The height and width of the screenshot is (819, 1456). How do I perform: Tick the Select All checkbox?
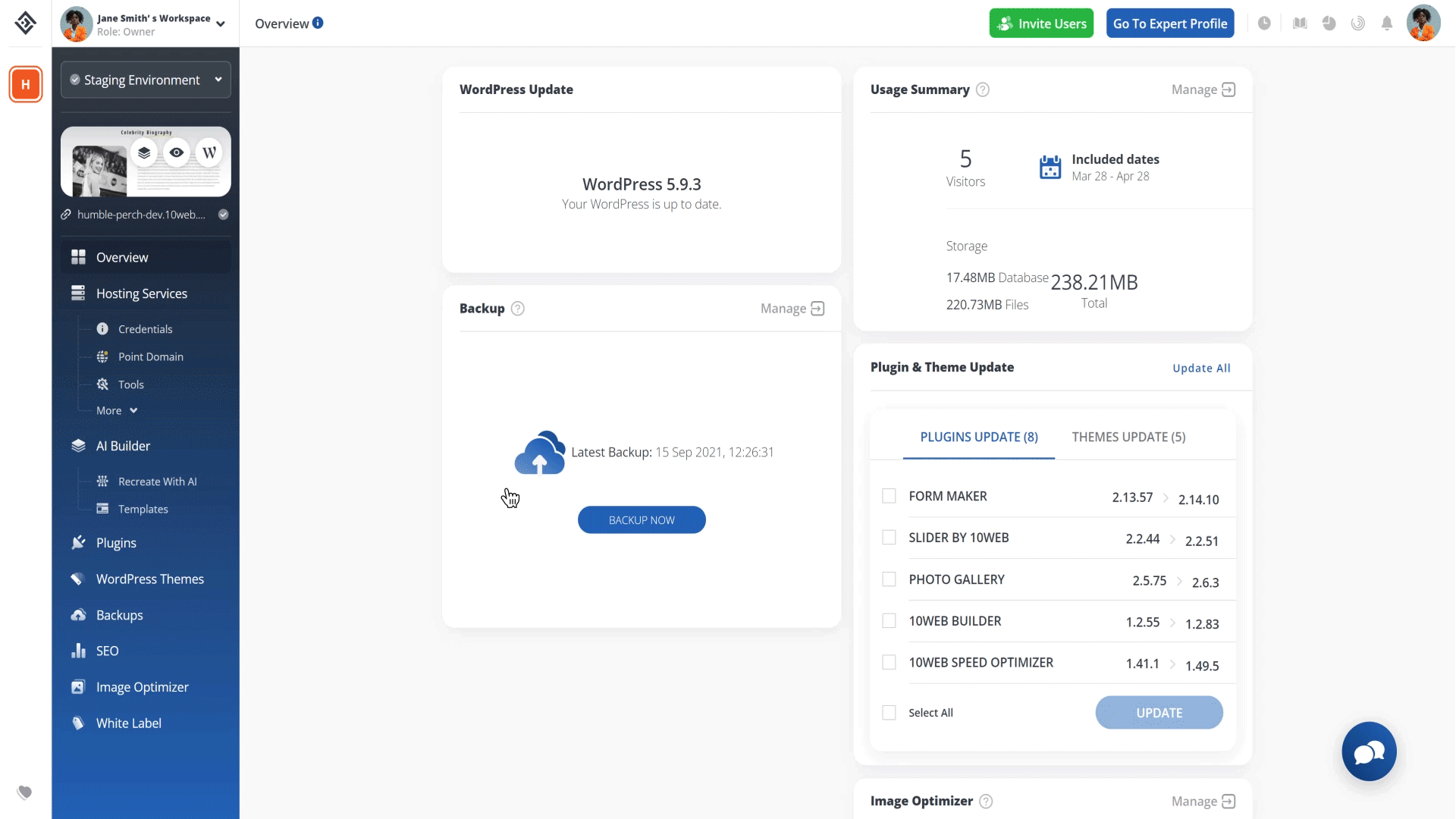(889, 713)
